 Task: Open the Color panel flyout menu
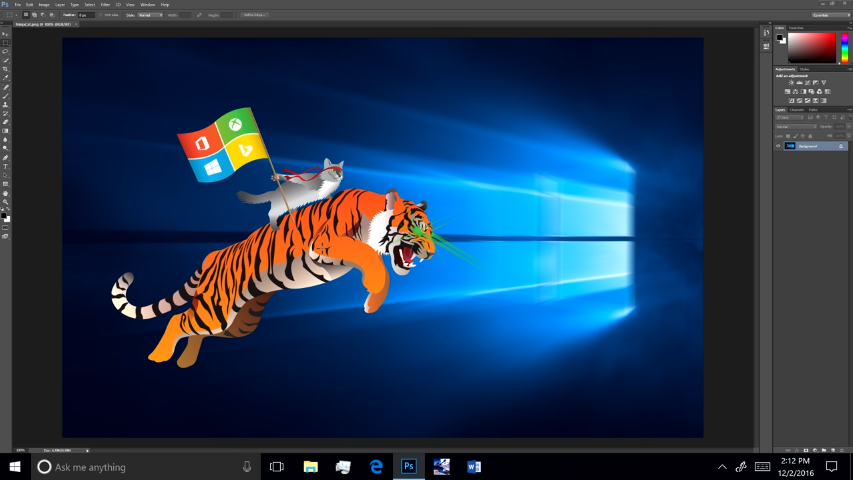coord(849,28)
